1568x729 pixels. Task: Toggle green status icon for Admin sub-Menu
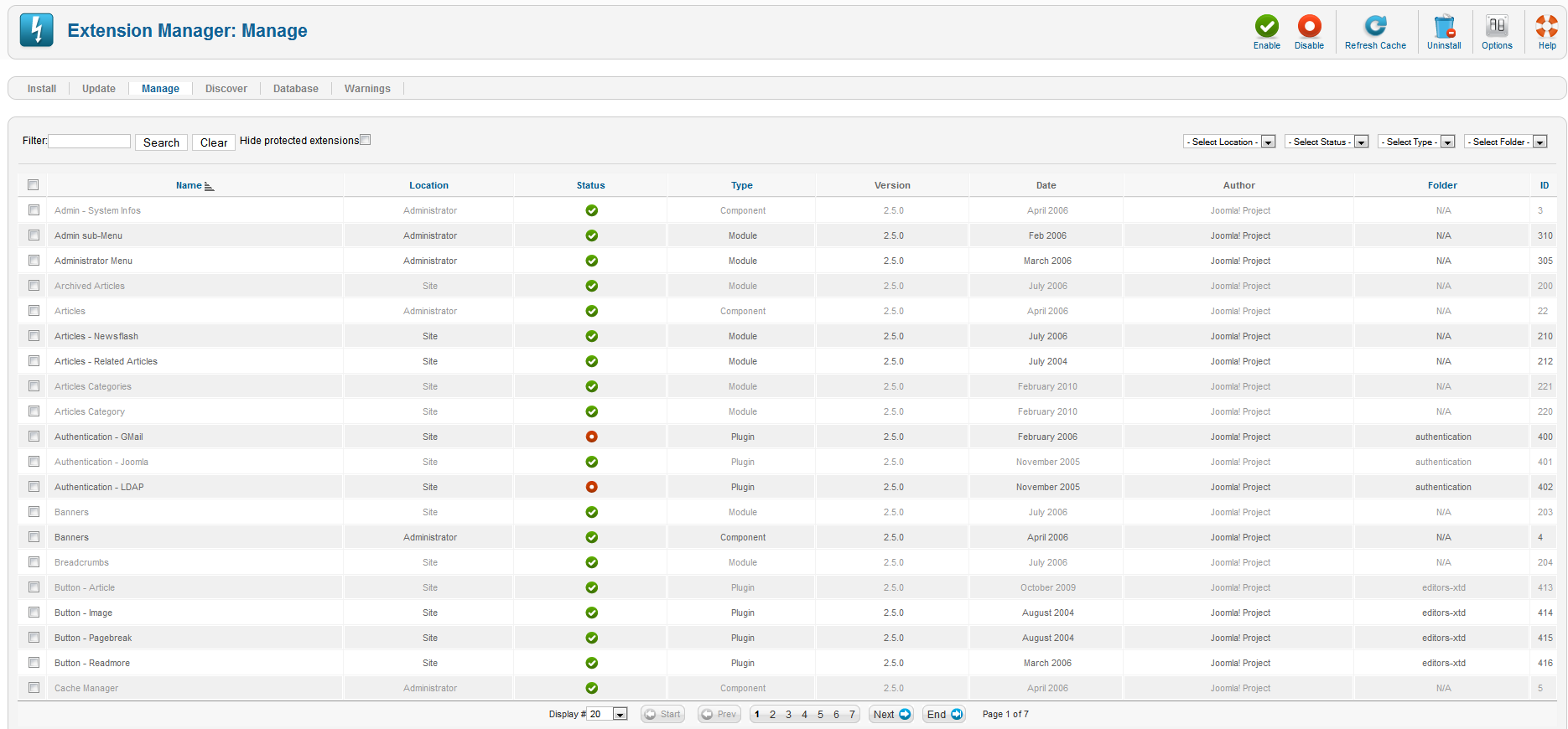(591, 235)
